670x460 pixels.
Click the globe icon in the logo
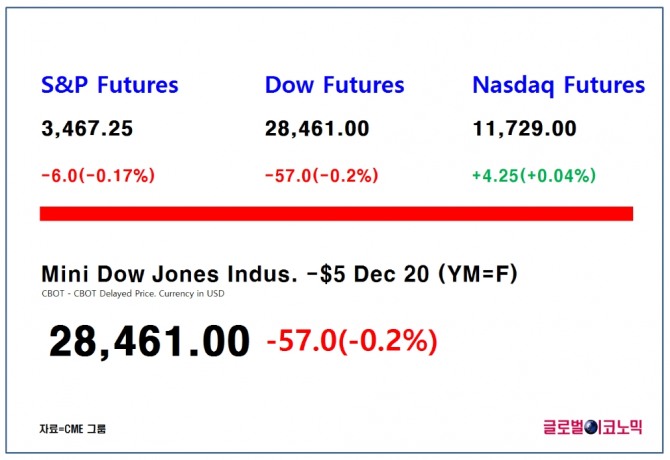coord(590,427)
